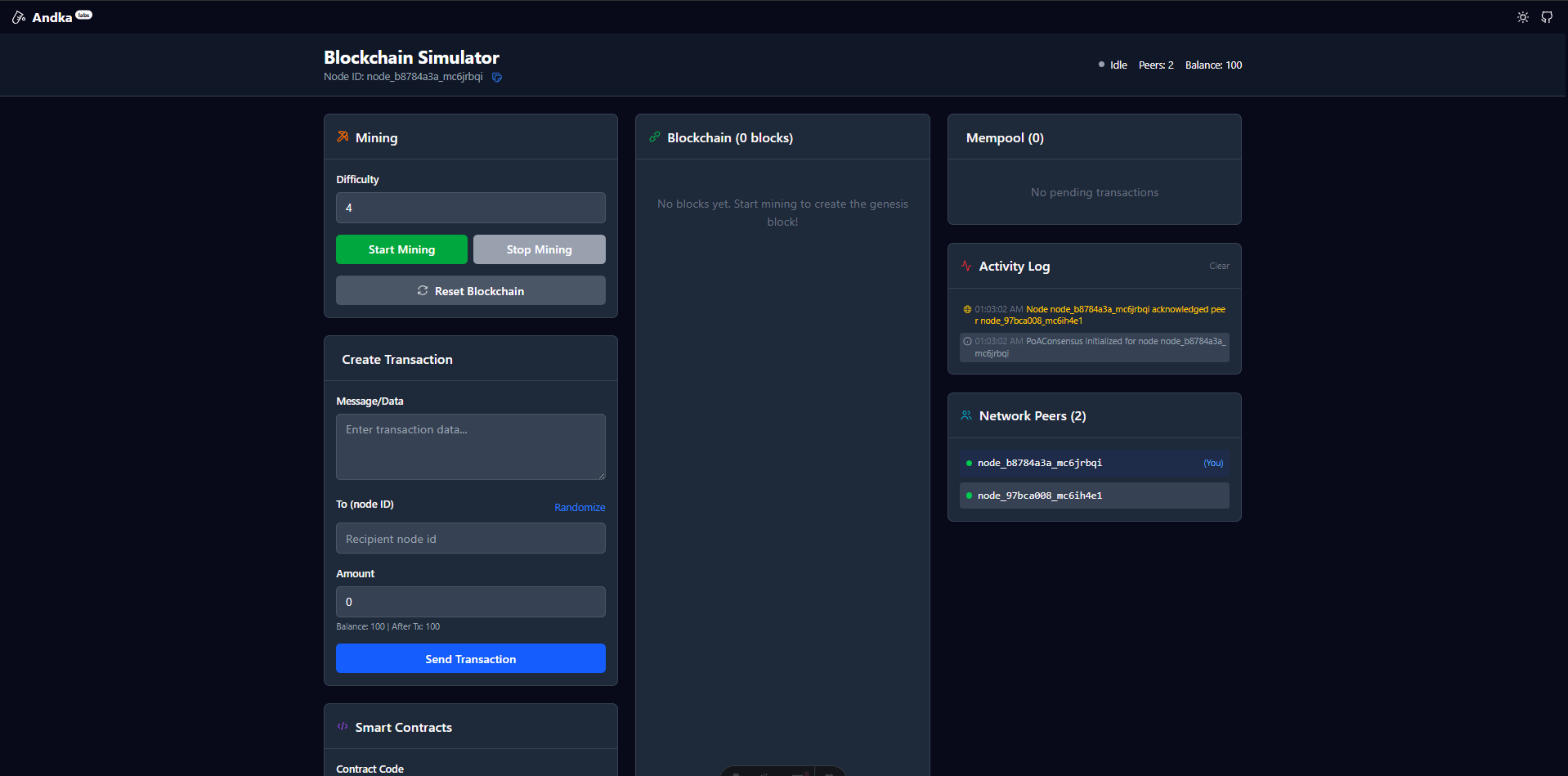Clear the Activity Log

pyautogui.click(x=1219, y=266)
